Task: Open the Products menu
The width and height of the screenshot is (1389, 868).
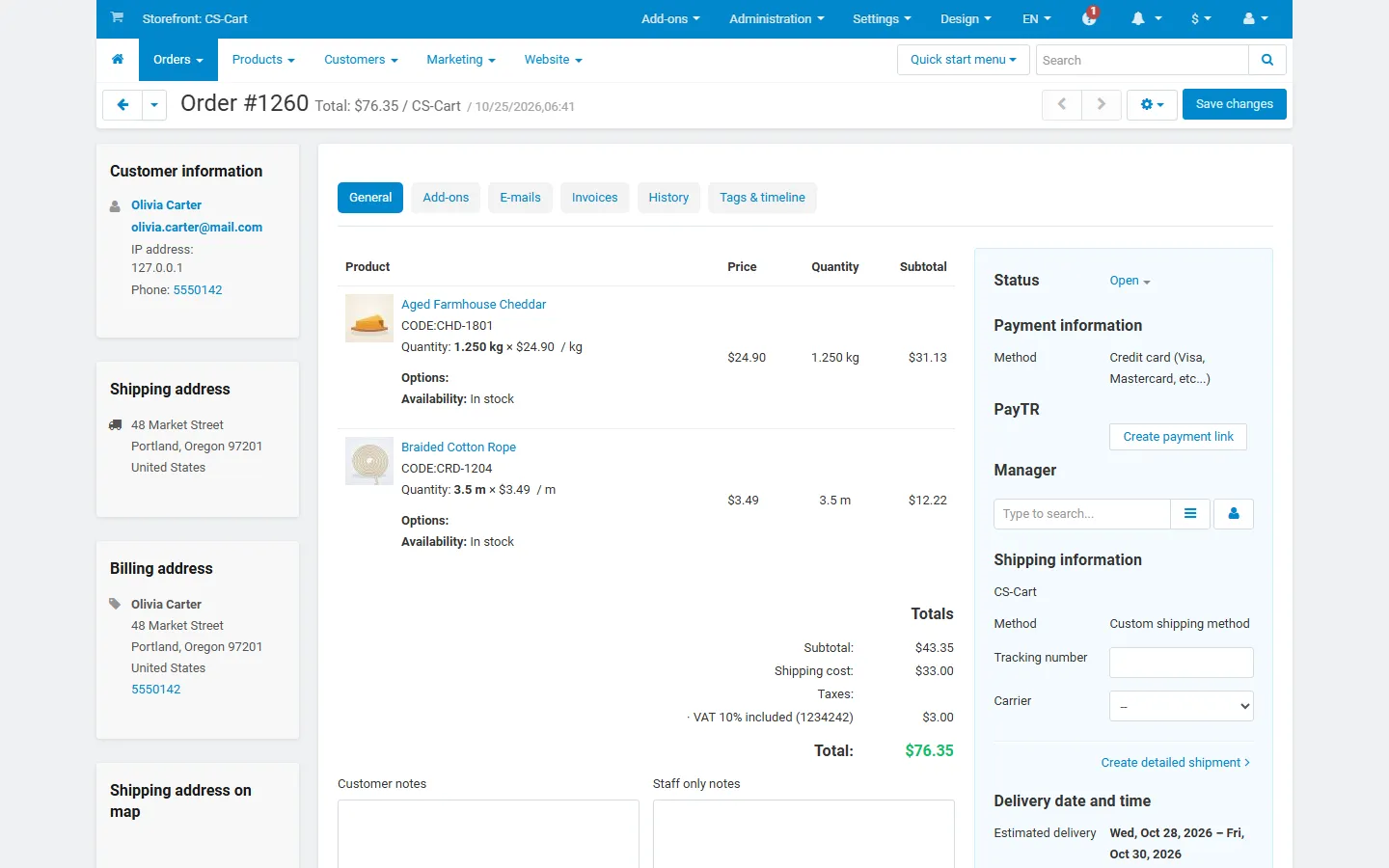Action: coord(263,60)
